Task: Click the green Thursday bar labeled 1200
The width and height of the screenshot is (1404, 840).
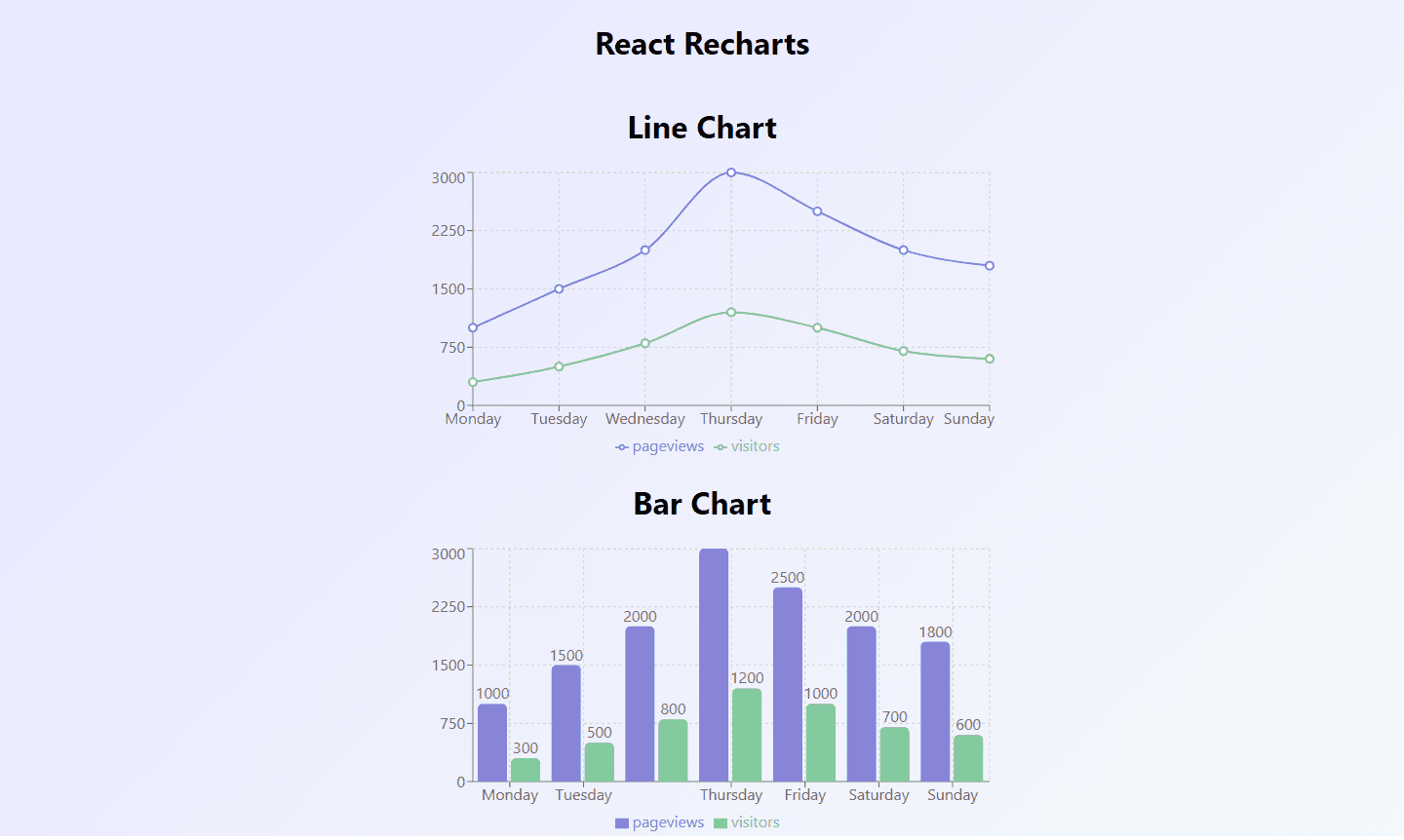Action: pyautogui.click(x=747, y=736)
